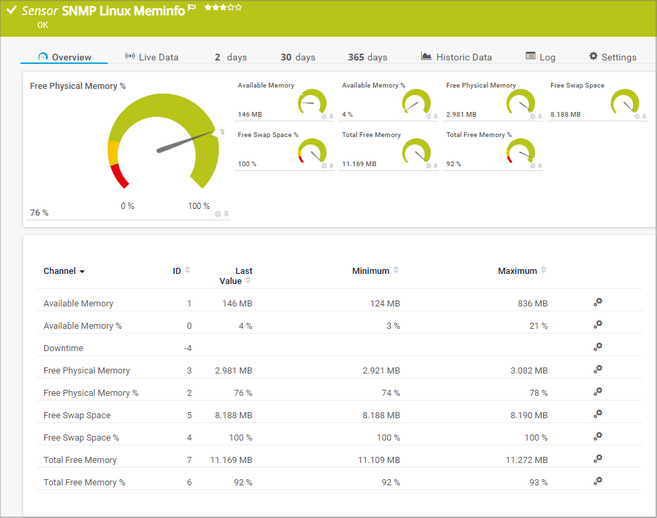Screen dimensions: 657x518
Task: Click the Free Physical Memory small gauge
Action: click(x=520, y=102)
